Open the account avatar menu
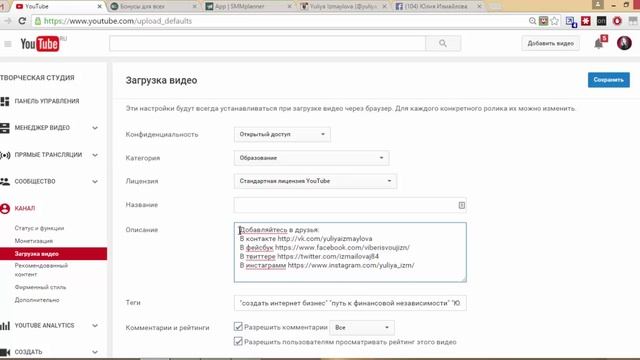 [x=624, y=43]
